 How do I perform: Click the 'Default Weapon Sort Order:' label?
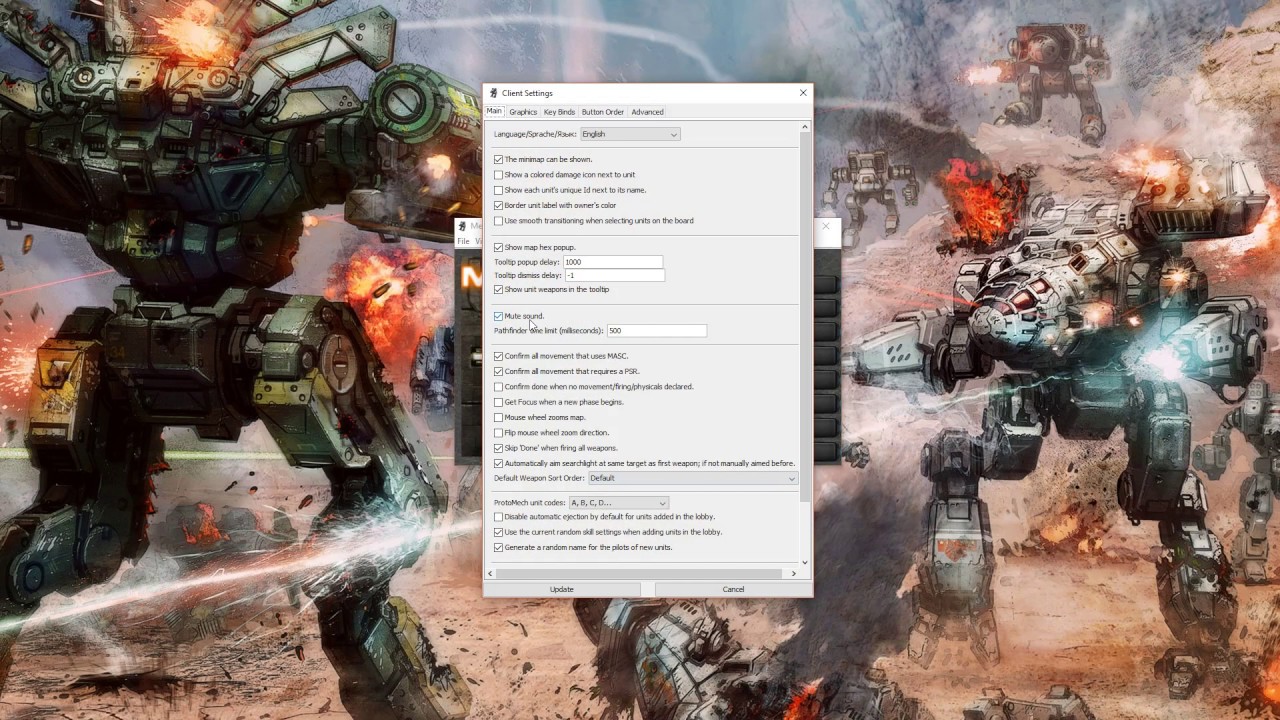(539, 478)
